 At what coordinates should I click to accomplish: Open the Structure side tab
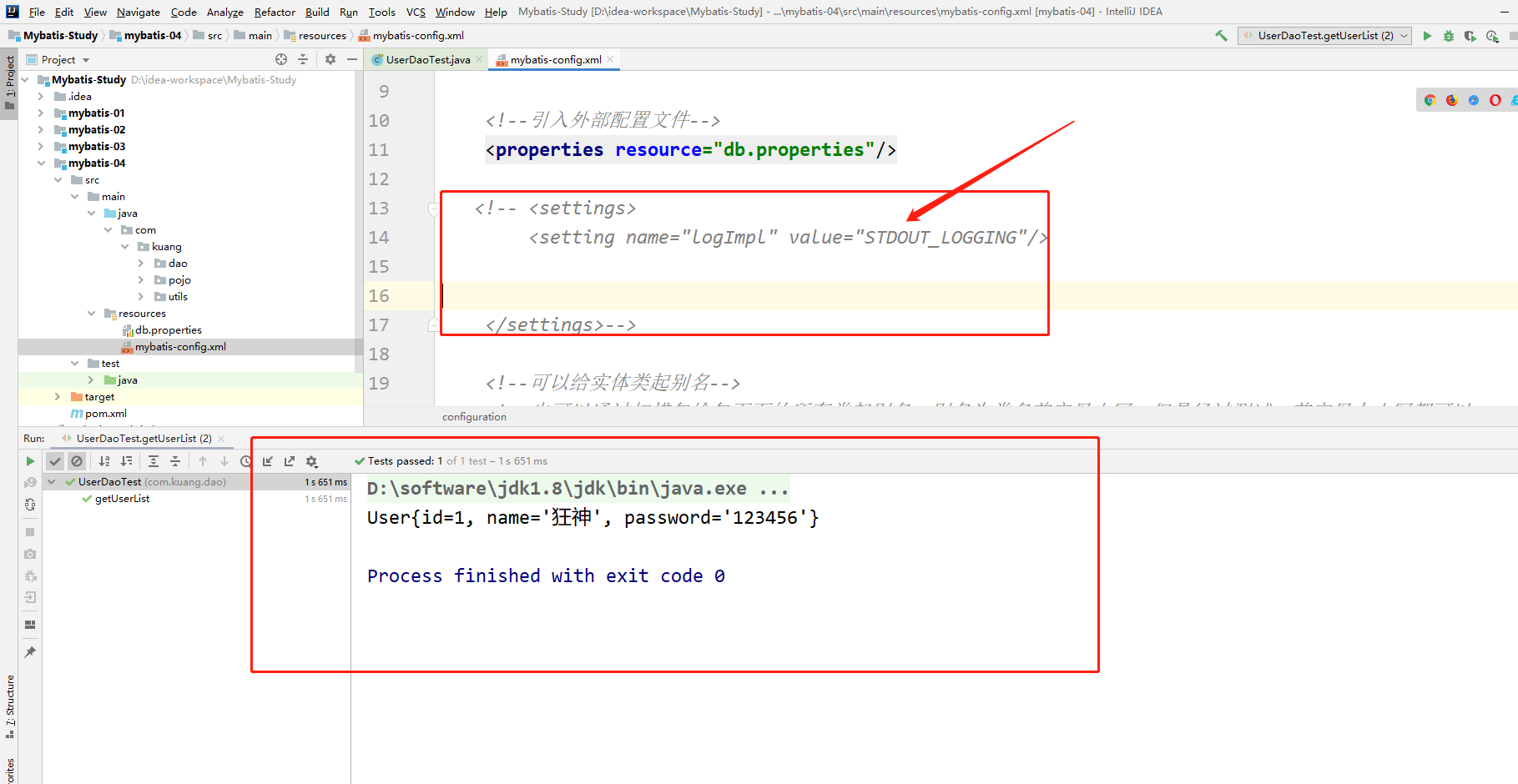9,707
